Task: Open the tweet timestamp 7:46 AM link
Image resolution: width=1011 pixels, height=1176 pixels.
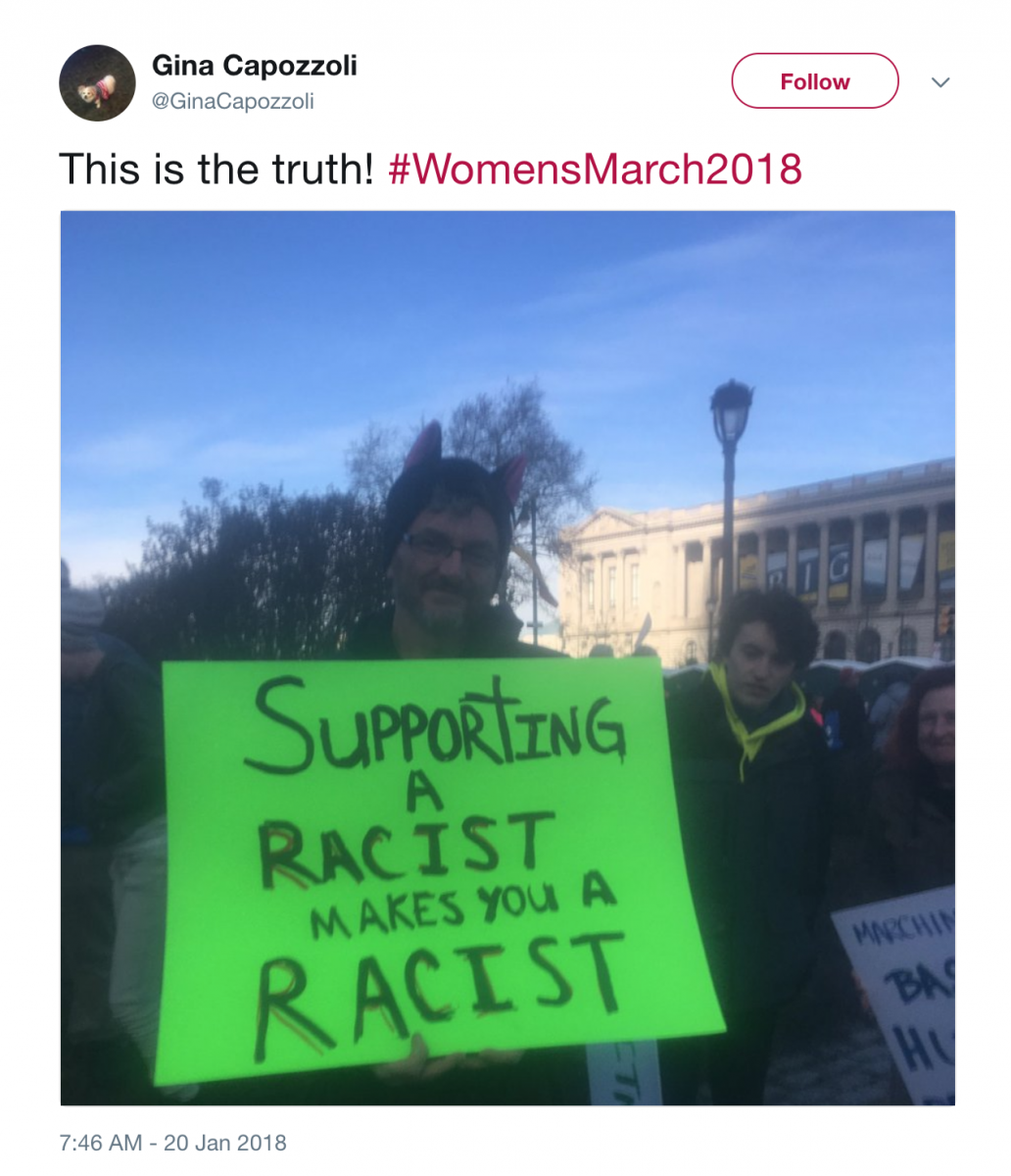Action: pos(172,1143)
